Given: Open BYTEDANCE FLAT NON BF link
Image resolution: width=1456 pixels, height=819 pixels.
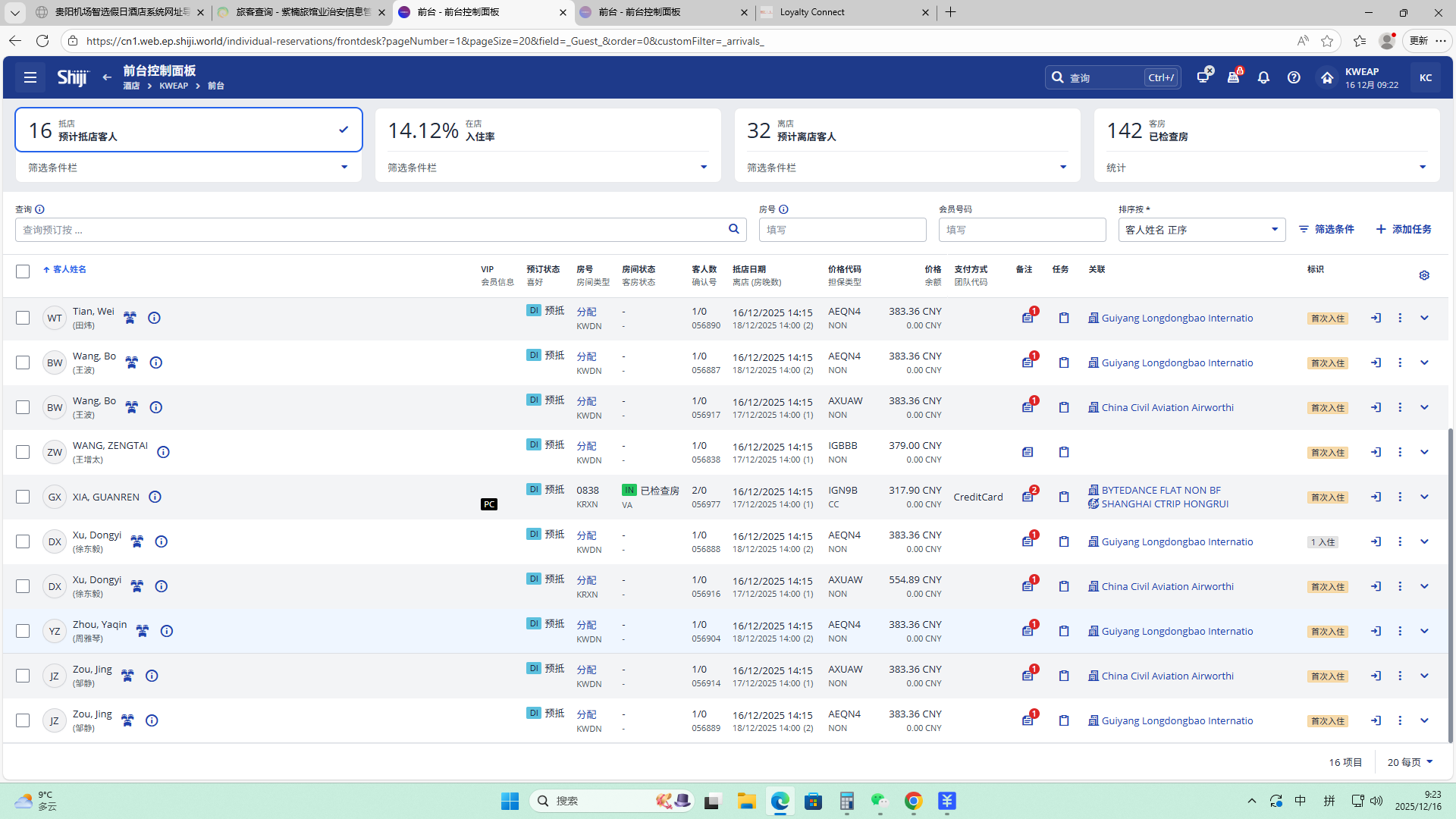Looking at the screenshot, I should [x=1160, y=490].
